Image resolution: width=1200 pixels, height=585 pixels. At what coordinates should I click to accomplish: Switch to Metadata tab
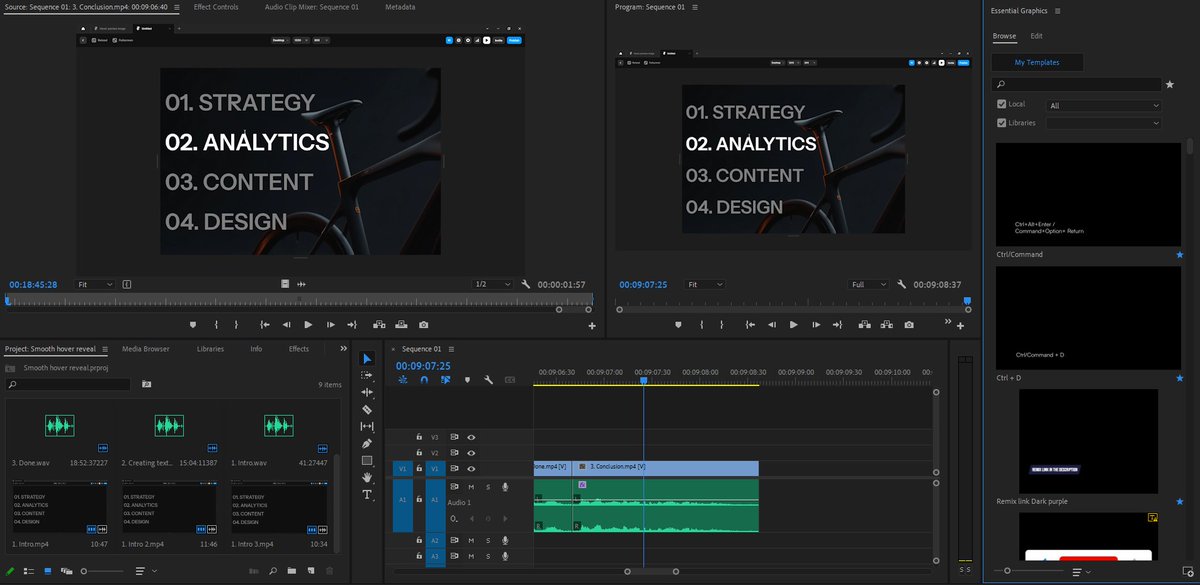point(401,7)
